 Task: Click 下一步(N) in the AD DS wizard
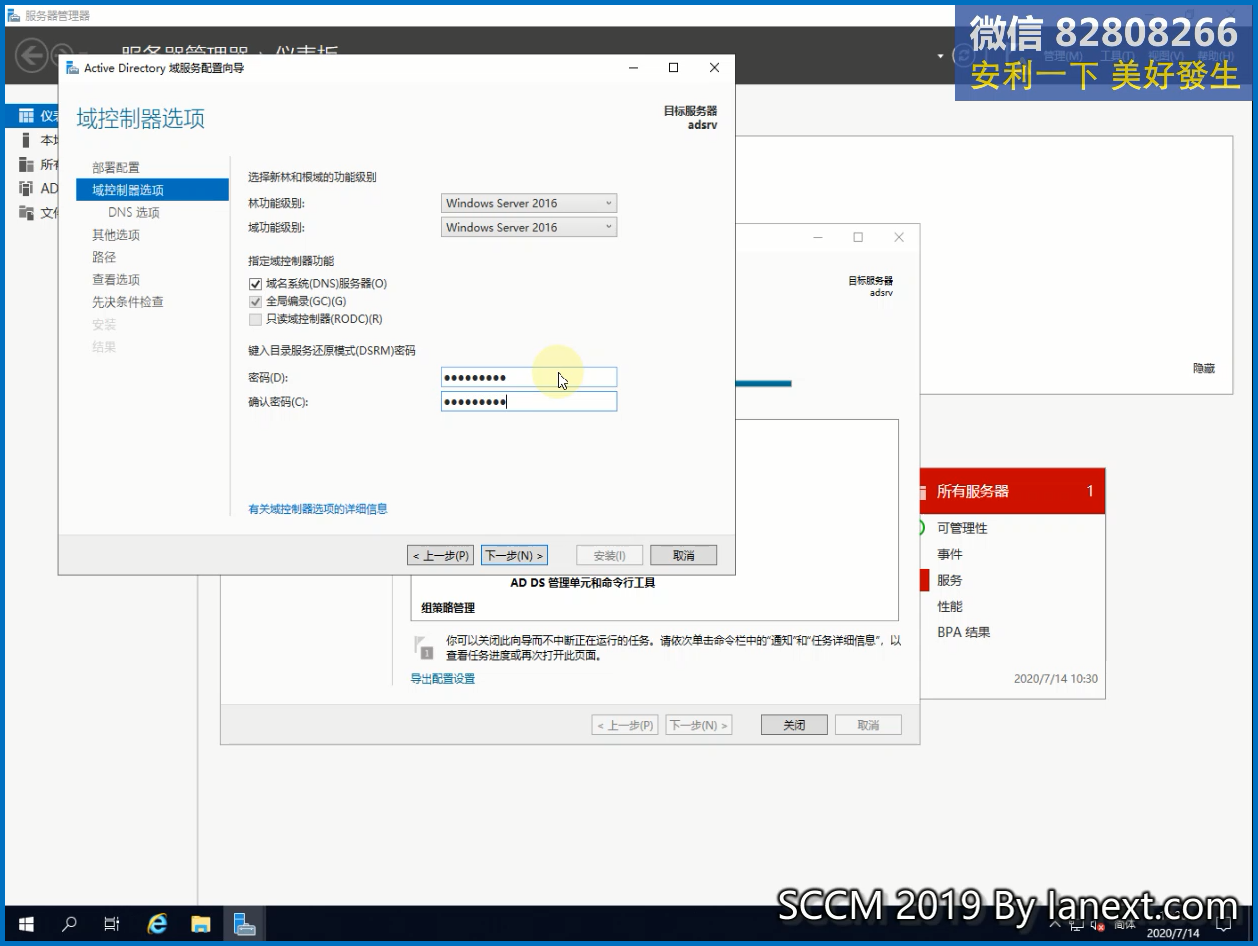click(514, 555)
